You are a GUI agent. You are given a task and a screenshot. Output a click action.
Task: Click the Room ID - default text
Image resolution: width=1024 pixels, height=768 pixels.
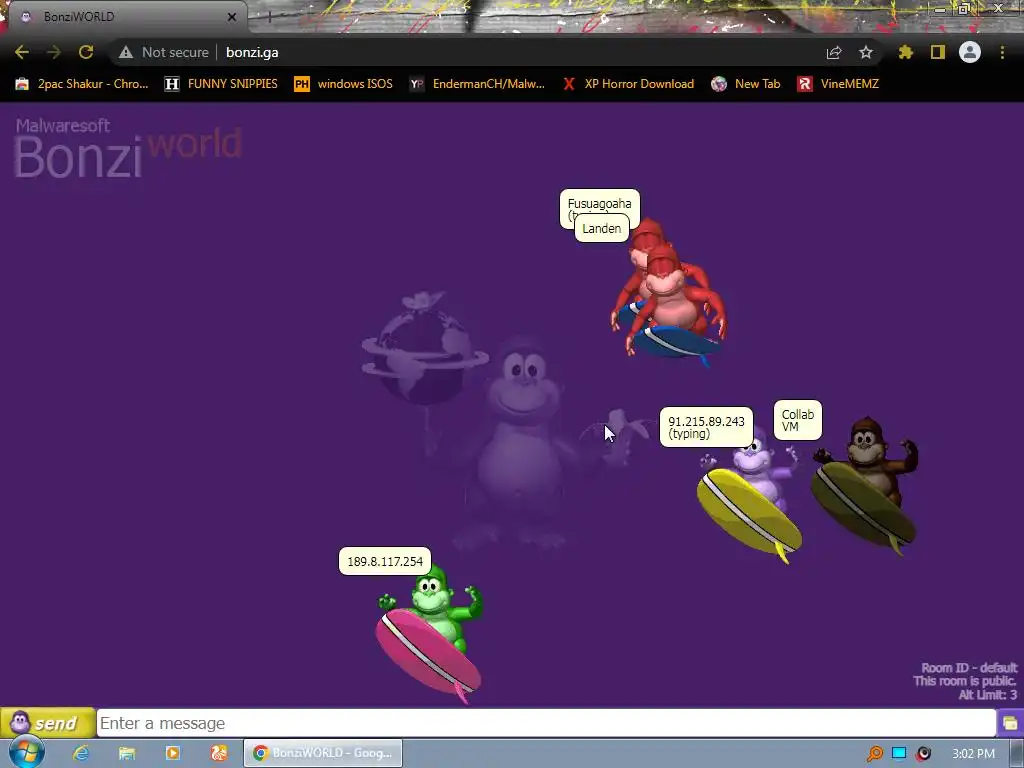968,667
